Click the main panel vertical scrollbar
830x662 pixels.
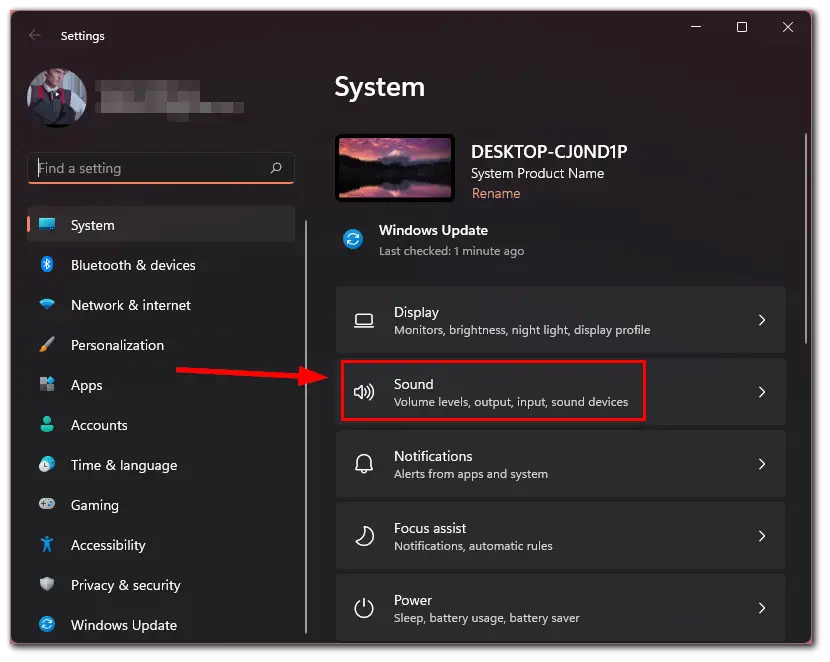tap(806, 238)
